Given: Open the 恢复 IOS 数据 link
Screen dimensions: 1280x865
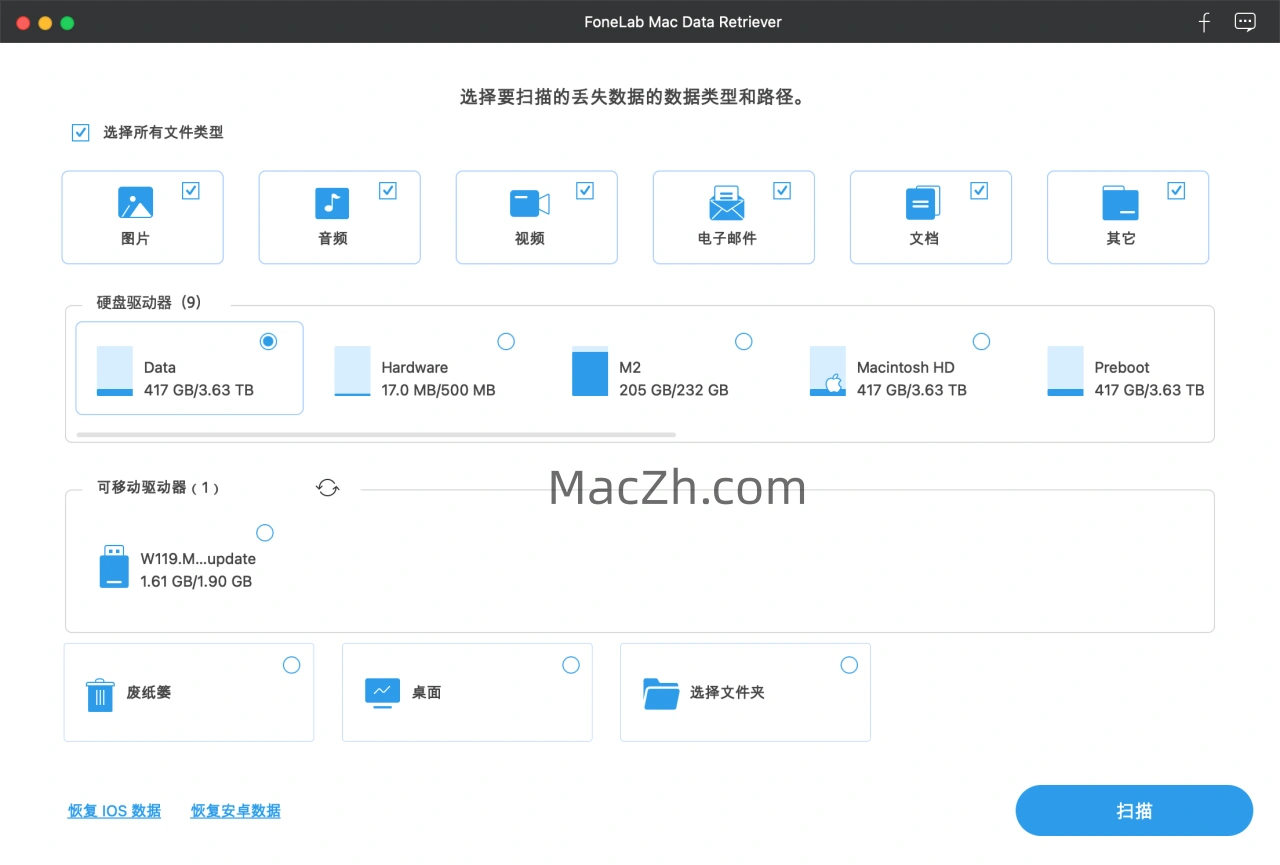Looking at the screenshot, I should pyautogui.click(x=114, y=811).
